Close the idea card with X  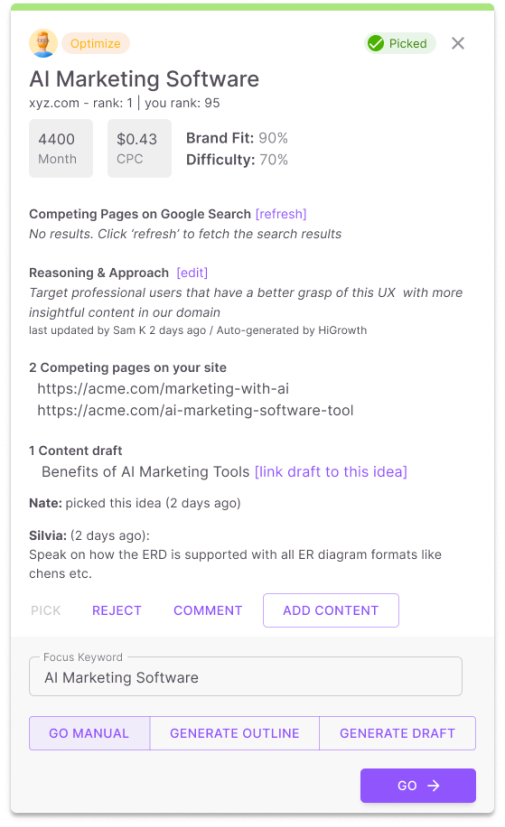point(458,43)
